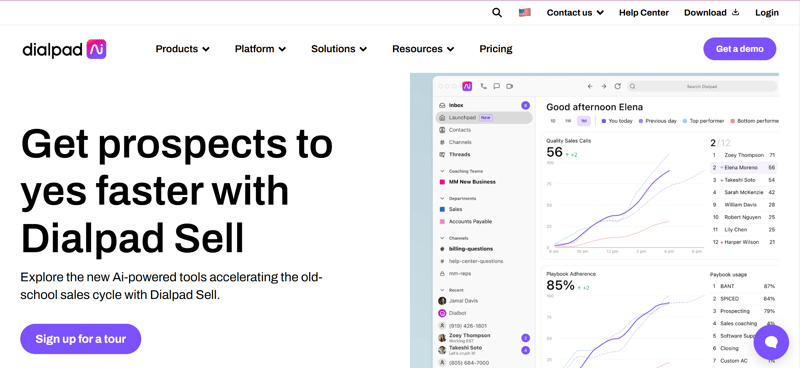The width and height of the screenshot is (800, 368).
Task: Open the Resources menu
Action: [x=423, y=49]
